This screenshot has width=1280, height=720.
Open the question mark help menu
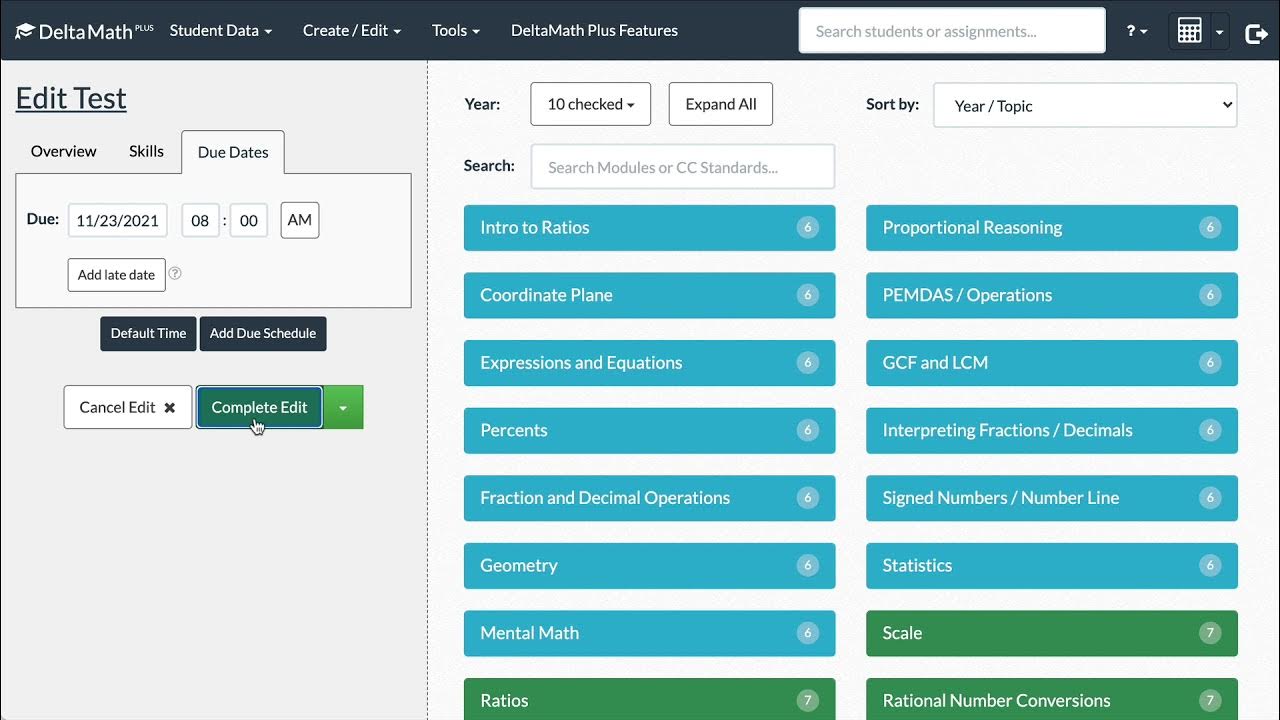tap(1137, 31)
